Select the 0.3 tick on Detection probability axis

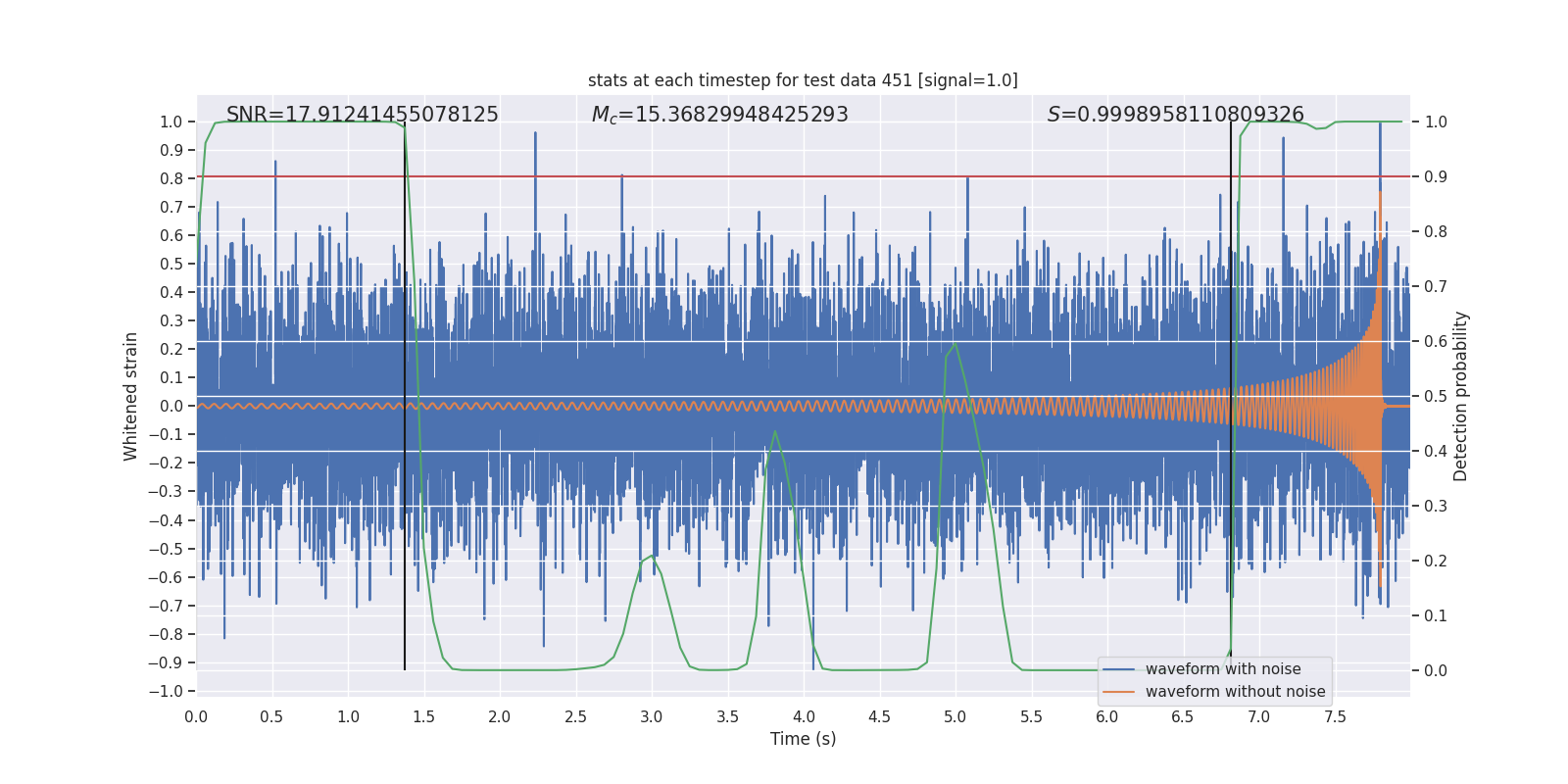pyautogui.click(x=1436, y=506)
